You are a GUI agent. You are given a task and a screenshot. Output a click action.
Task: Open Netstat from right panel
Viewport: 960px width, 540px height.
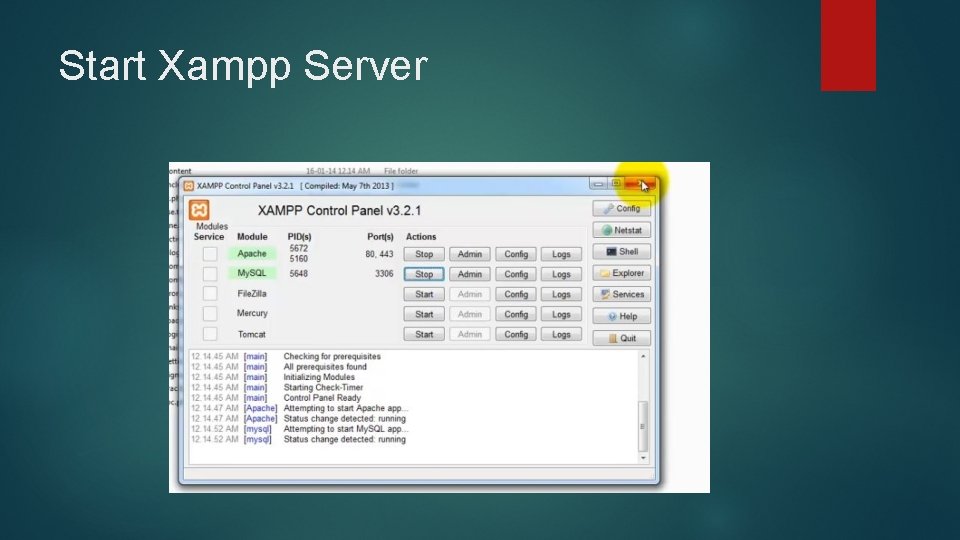pos(621,230)
